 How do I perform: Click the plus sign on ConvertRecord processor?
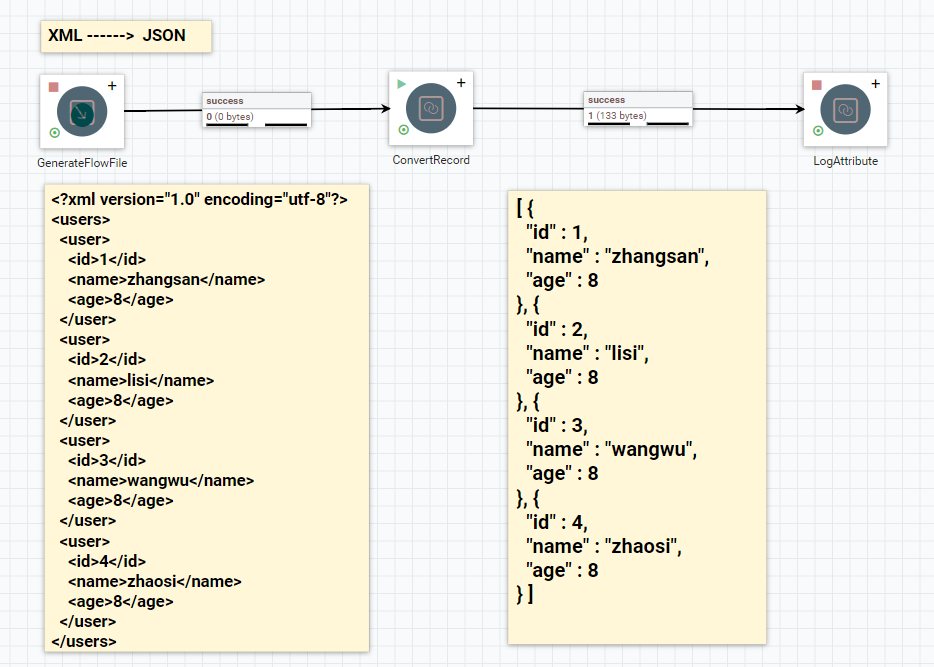coord(461,83)
